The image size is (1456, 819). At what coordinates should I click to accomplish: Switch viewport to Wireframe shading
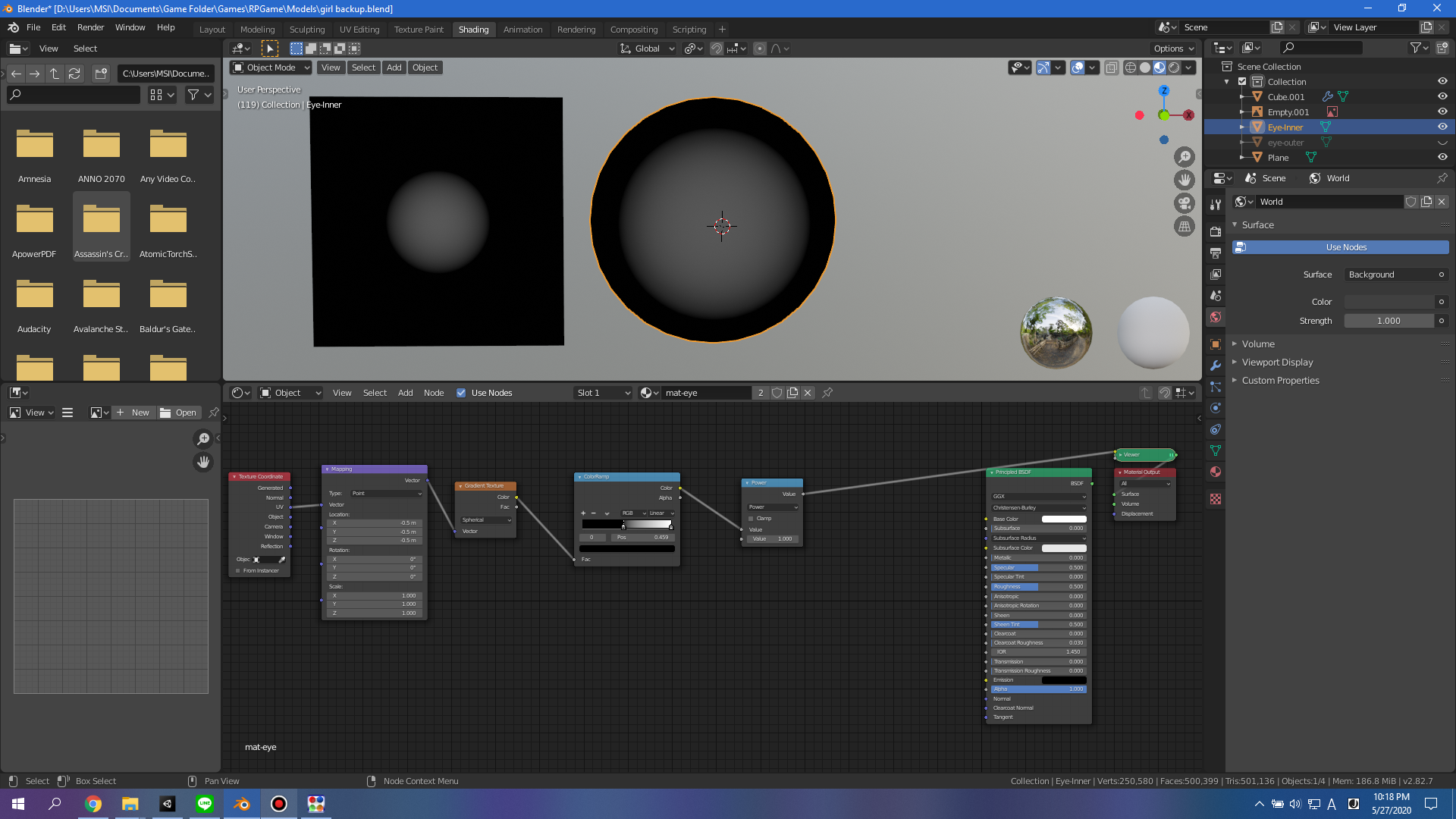(1131, 67)
